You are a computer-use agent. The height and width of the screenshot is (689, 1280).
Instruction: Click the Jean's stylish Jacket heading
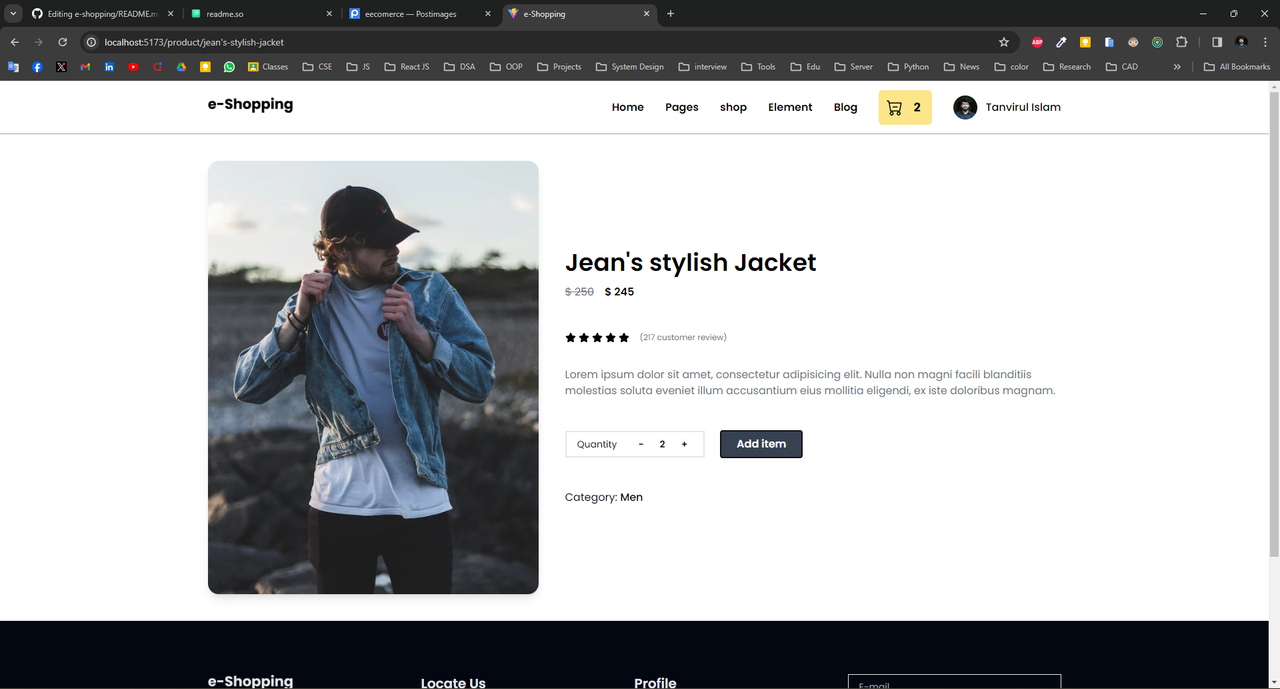coord(690,262)
